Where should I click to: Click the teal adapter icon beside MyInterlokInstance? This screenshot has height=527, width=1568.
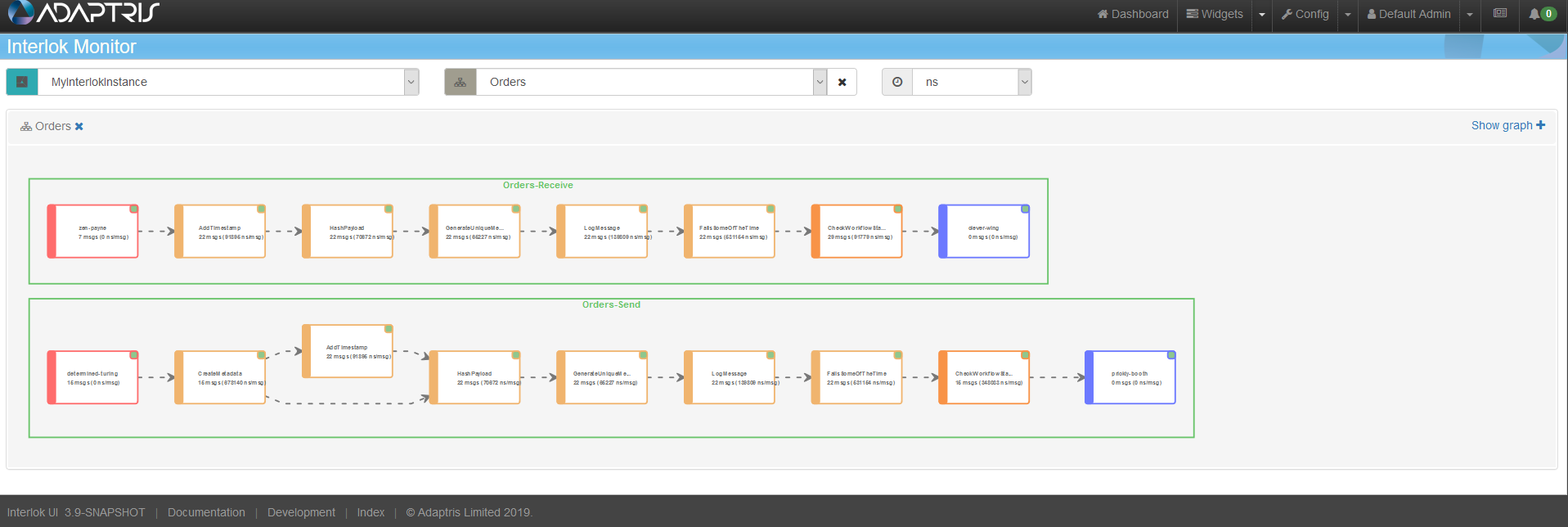pyautogui.click(x=22, y=82)
